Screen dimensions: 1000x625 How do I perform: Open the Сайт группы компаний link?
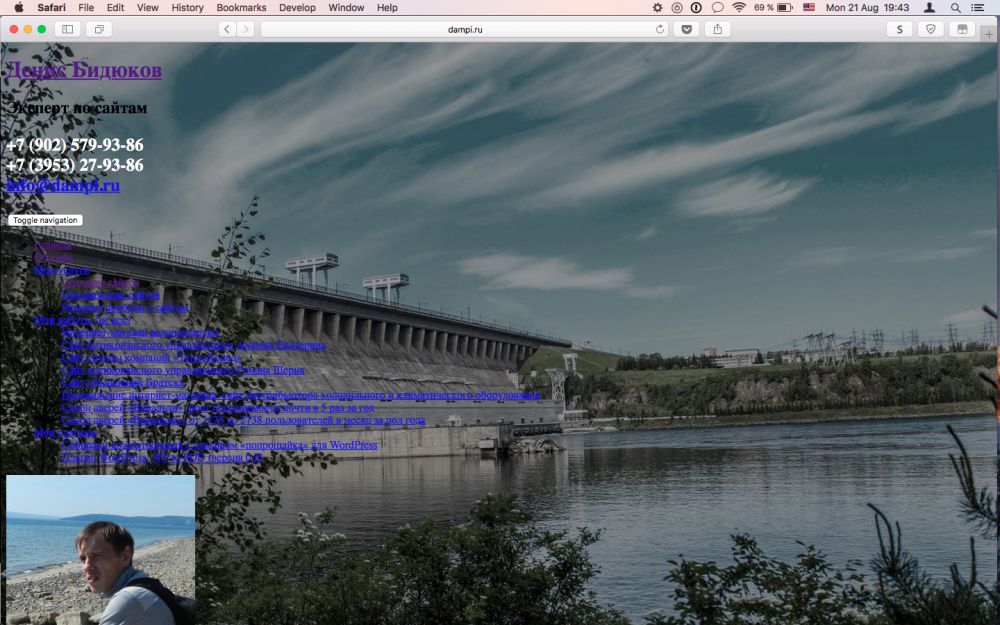[152, 358]
